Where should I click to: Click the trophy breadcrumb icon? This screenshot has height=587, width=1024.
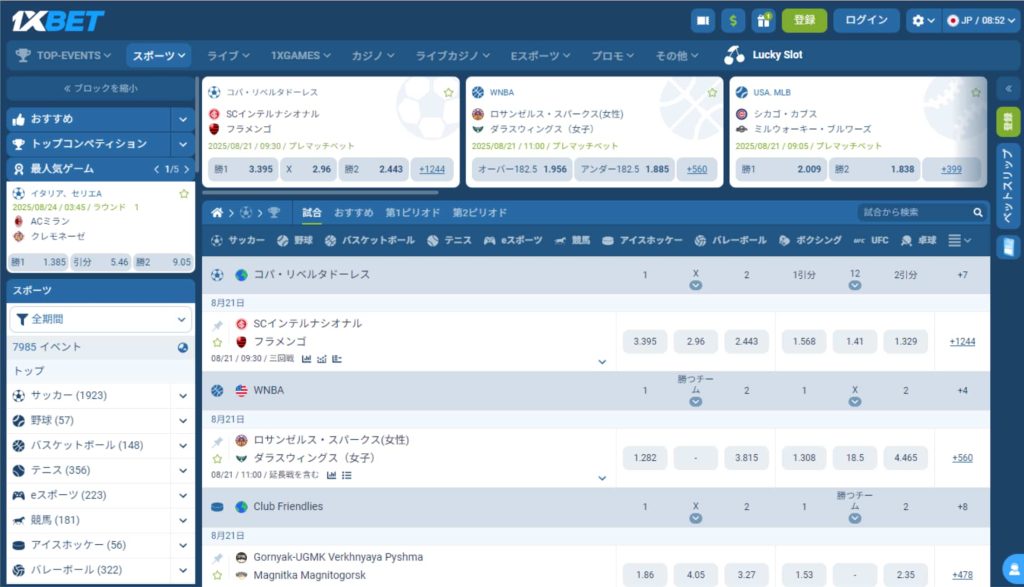click(x=274, y=212)
